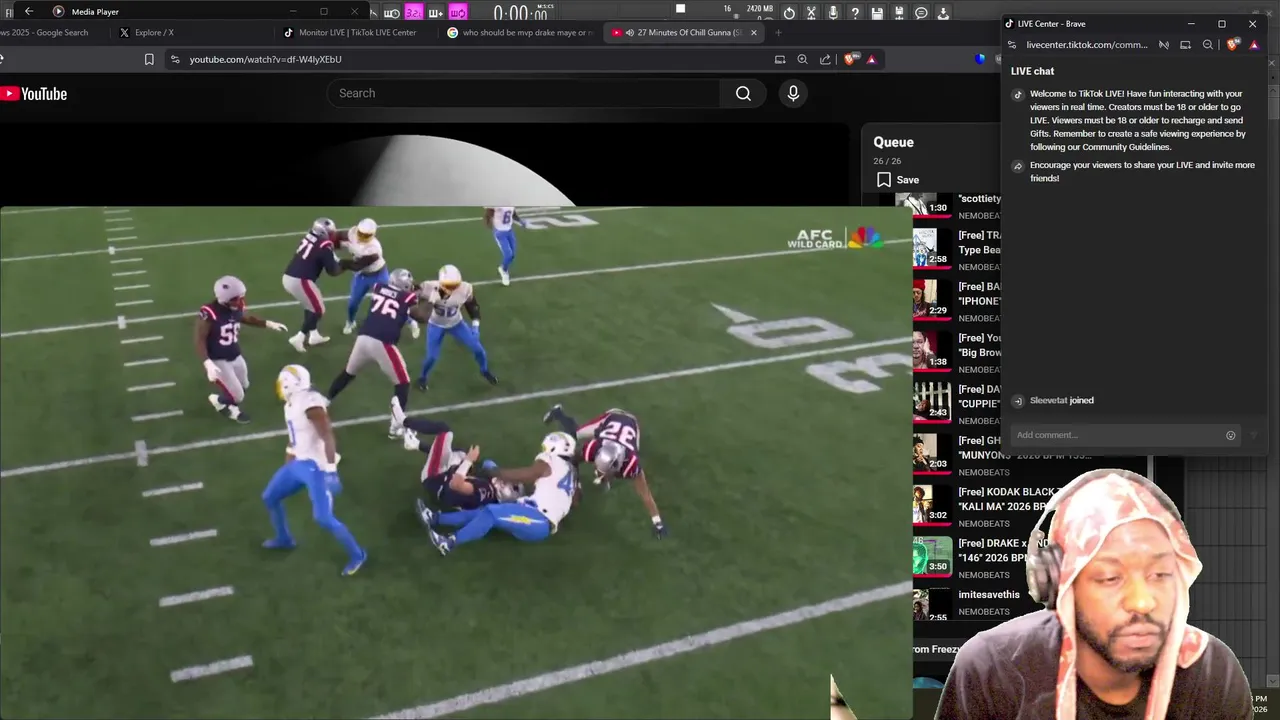Click the save-as floppy icon in top toolbar
Viewport: 1280px width, 720px height.
899,13
